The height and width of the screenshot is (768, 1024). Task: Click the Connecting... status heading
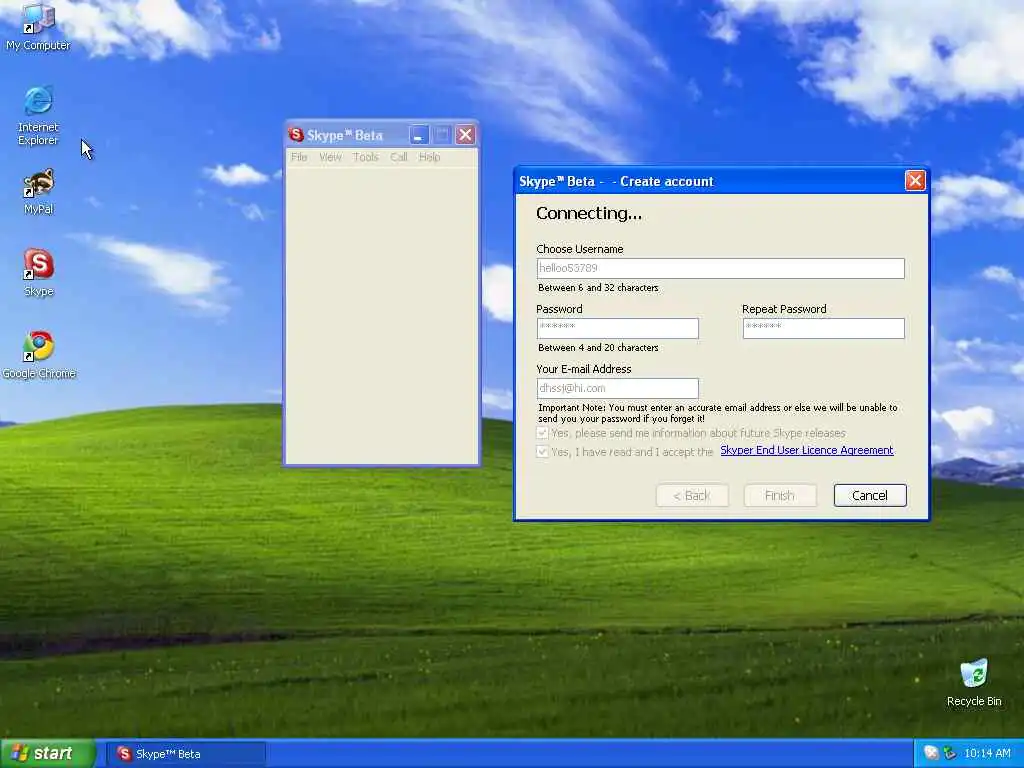[589, 214]
